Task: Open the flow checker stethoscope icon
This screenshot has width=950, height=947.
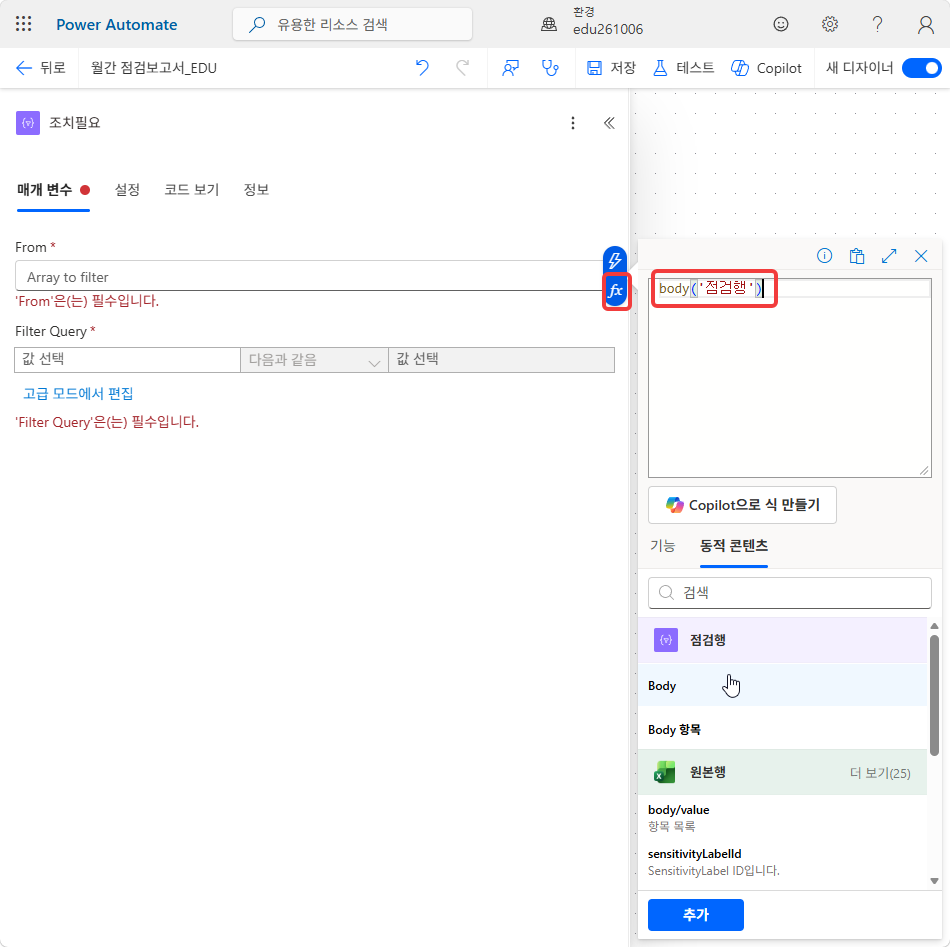Action: [550, 68]
